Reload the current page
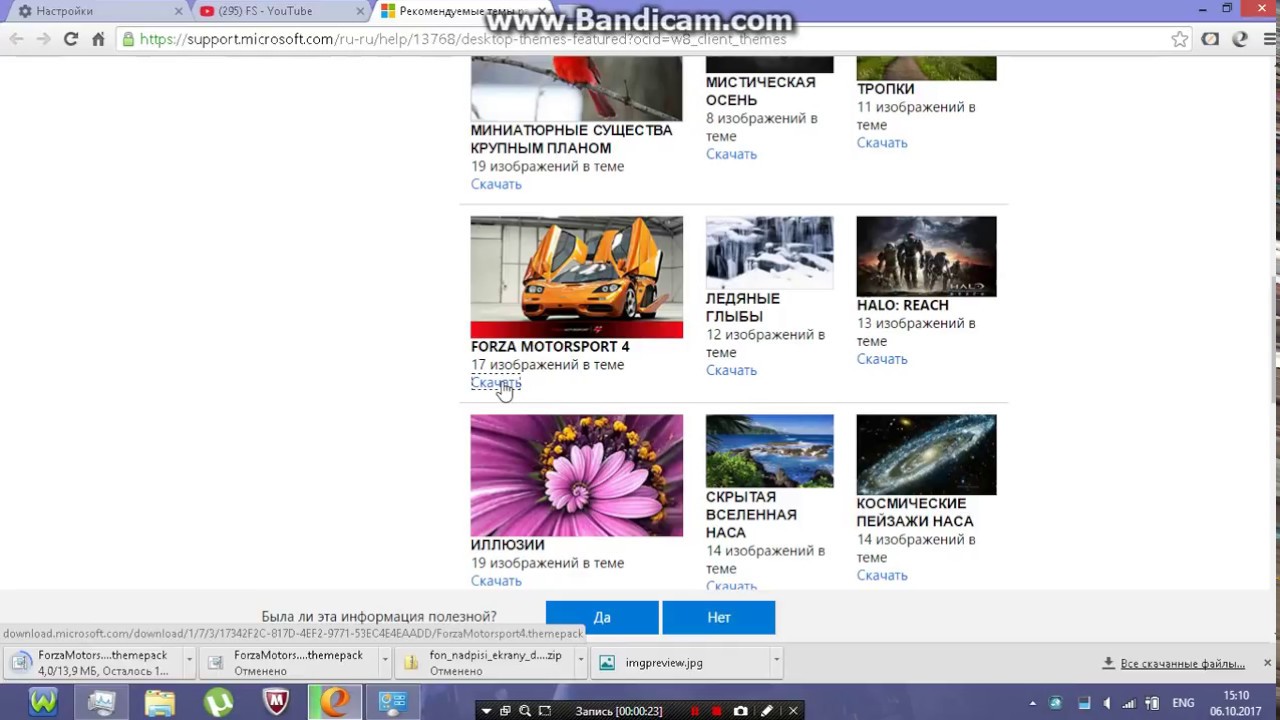Screen dimensions: 1280x720 tap(70, 39)
